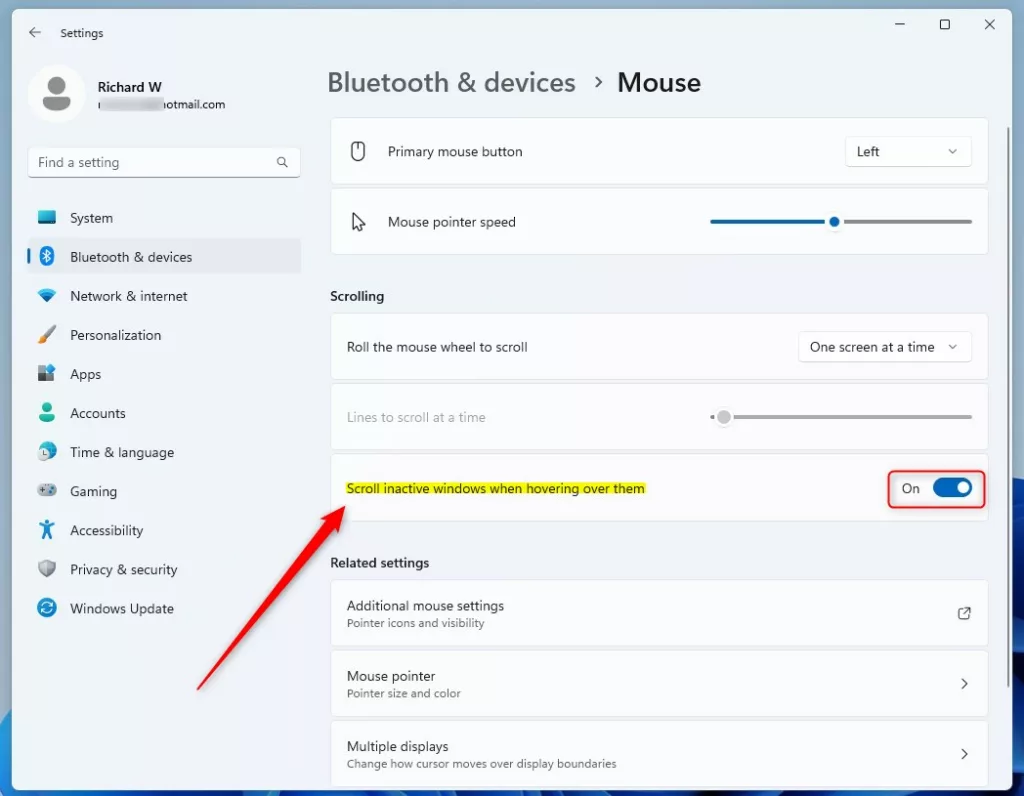Image resolution: width=1024 pixels, height=796 pixels.
Task: Click the Mouse pointer speed slider handle
Action: coord(834,222)
